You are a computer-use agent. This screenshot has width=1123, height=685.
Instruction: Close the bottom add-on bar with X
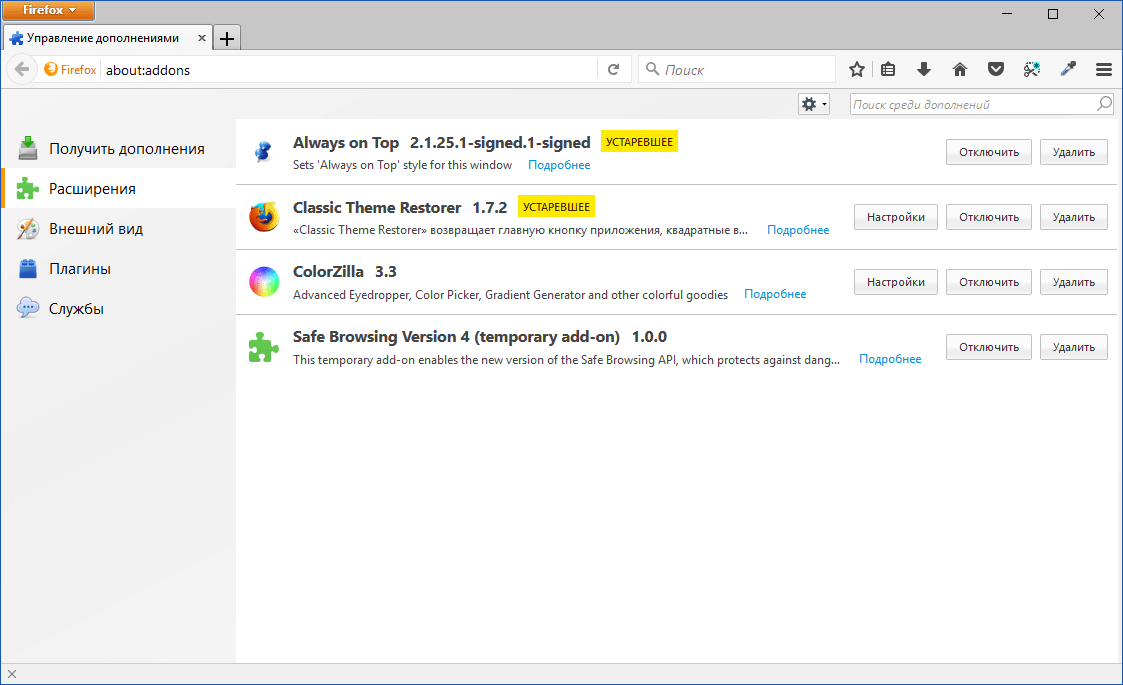coord(11,674)
